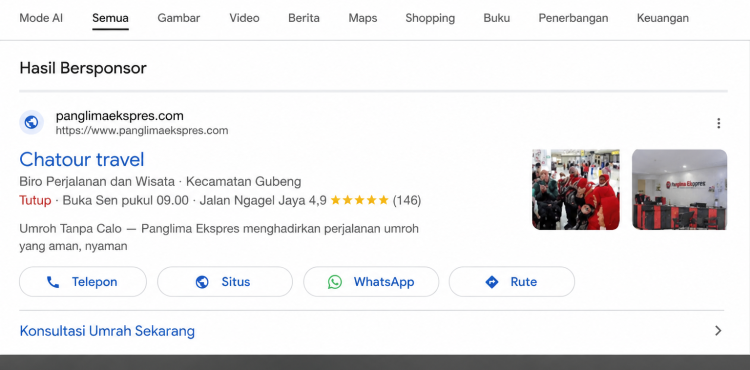Expand the chevron beside Konsultasi Umrah Sekarang
Screen dimensions: 750x370
click(x=718, y=331)
